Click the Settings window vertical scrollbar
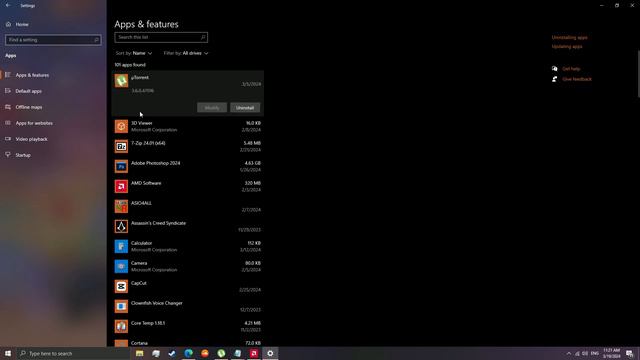The height and width of the screenshot is (360, 640). 638,73
